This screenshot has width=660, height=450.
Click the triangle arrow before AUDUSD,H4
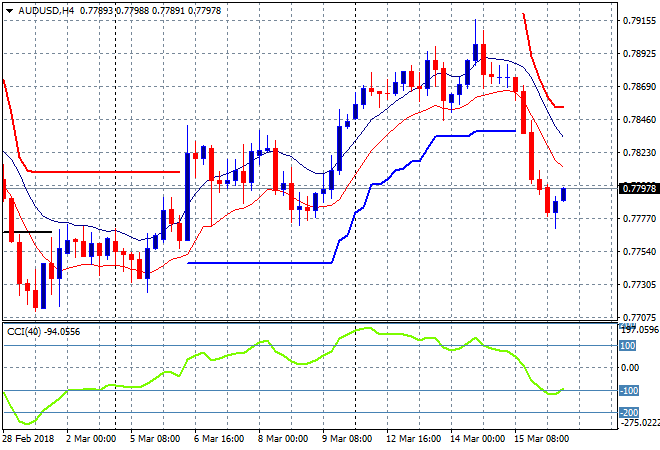coord(9,11)
